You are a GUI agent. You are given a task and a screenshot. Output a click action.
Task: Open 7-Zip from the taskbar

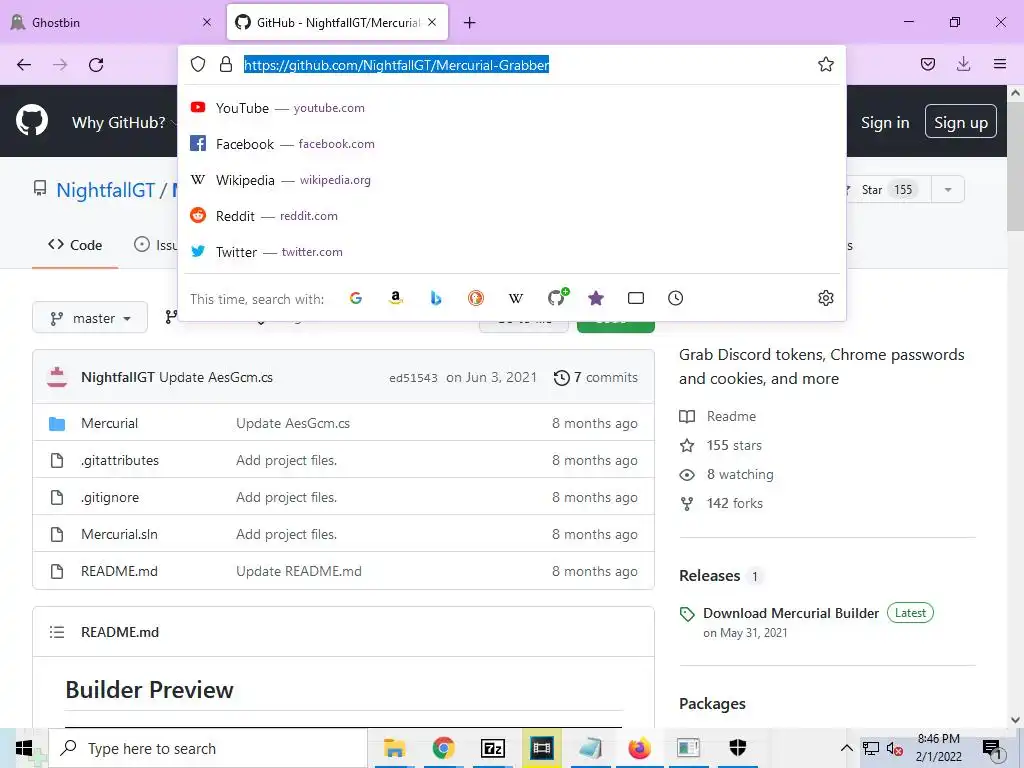(x=492, y=748)
